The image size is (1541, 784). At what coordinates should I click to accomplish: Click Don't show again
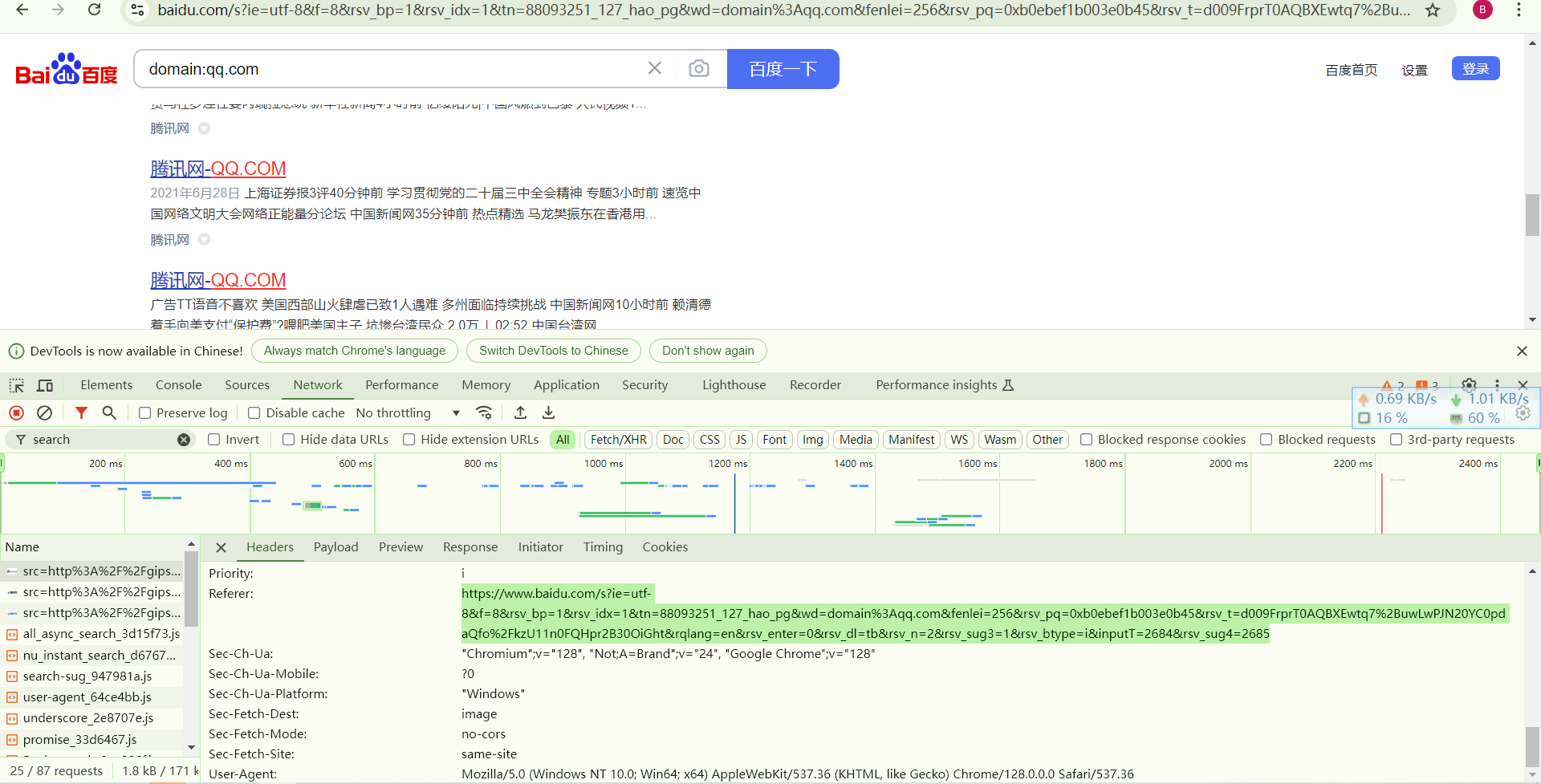pyautogui.click(x=708, y=351)
